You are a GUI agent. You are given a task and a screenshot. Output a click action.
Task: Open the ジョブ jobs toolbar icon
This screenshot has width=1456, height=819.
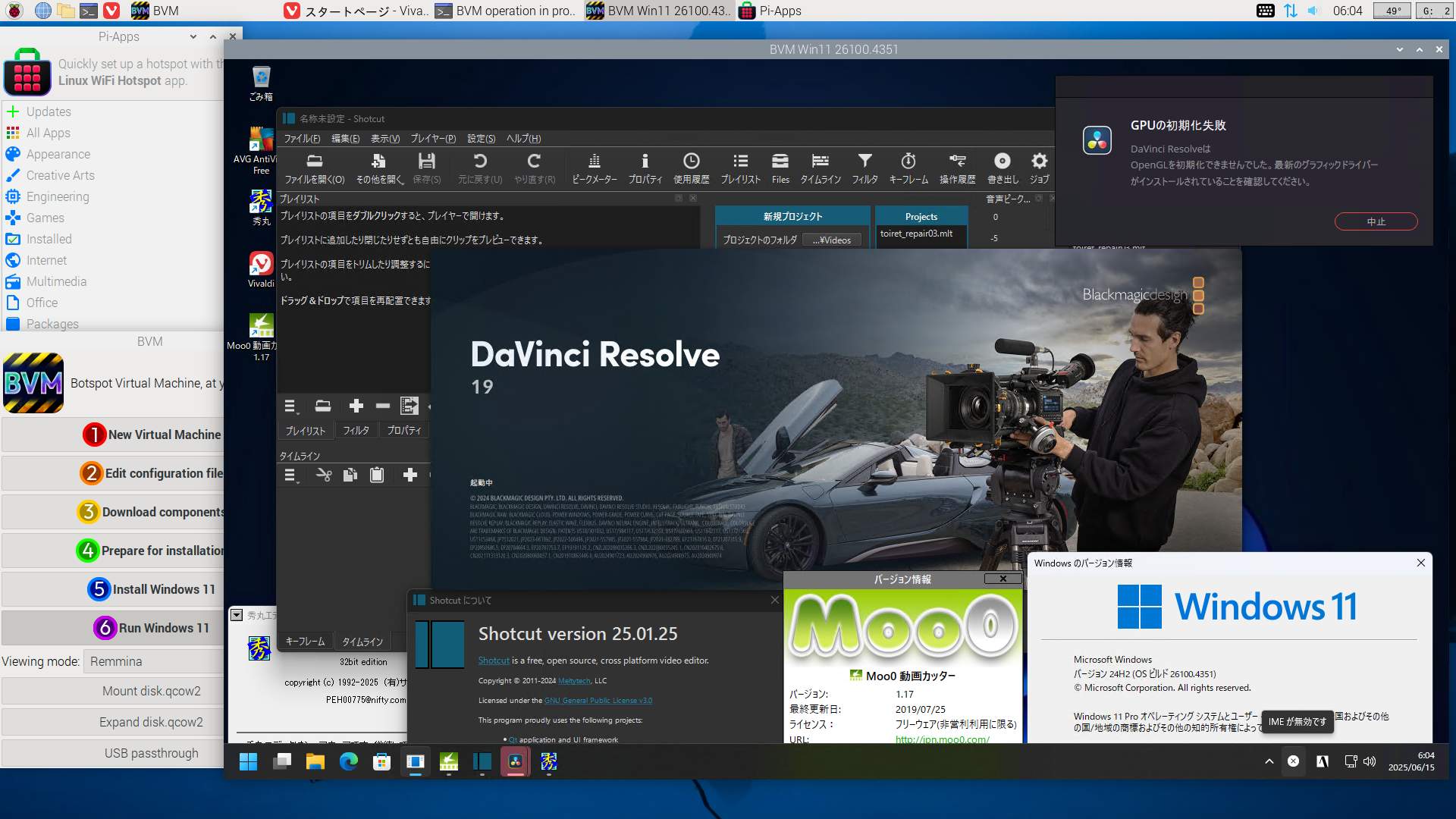point(1039,168)
